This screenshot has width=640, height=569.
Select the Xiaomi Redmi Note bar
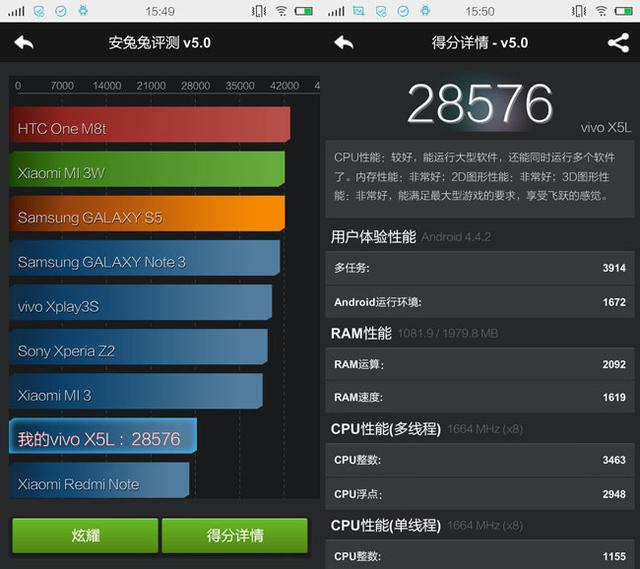(99, 480)
